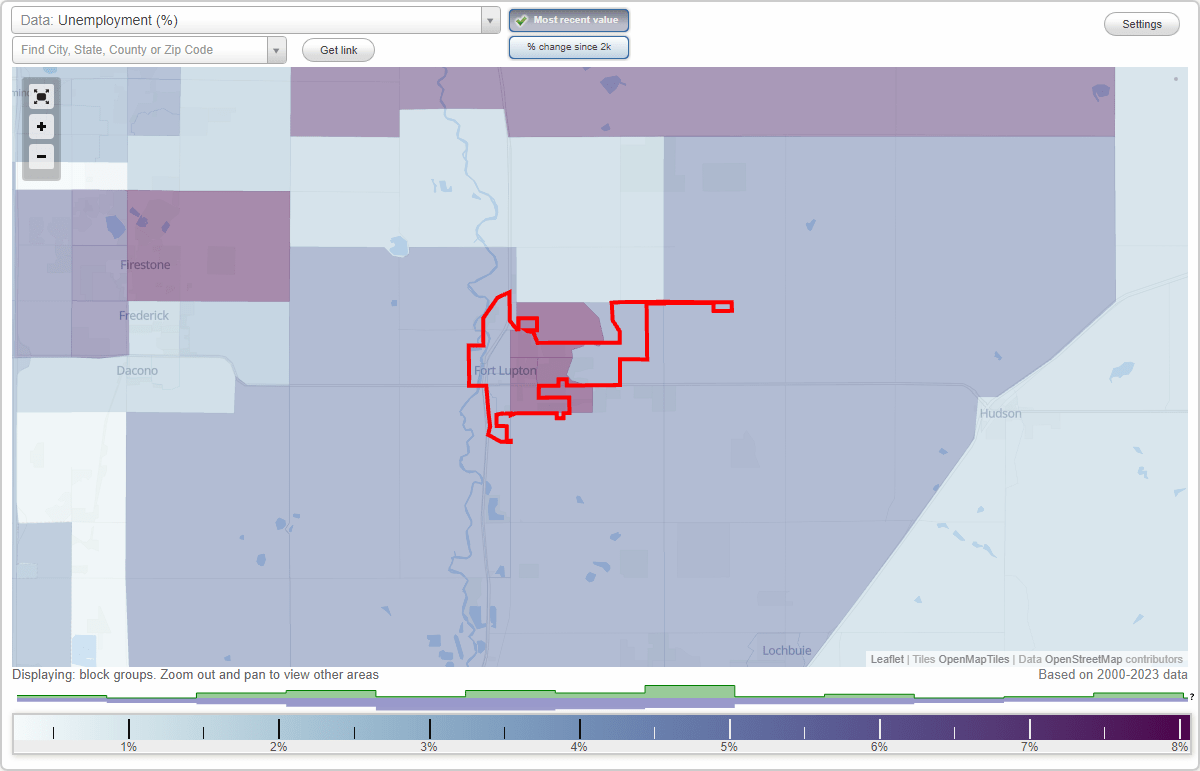This screenshot has height=771, width=1200.
Task: Click the question mark beside the histogram
Action: coord(1191,697)
